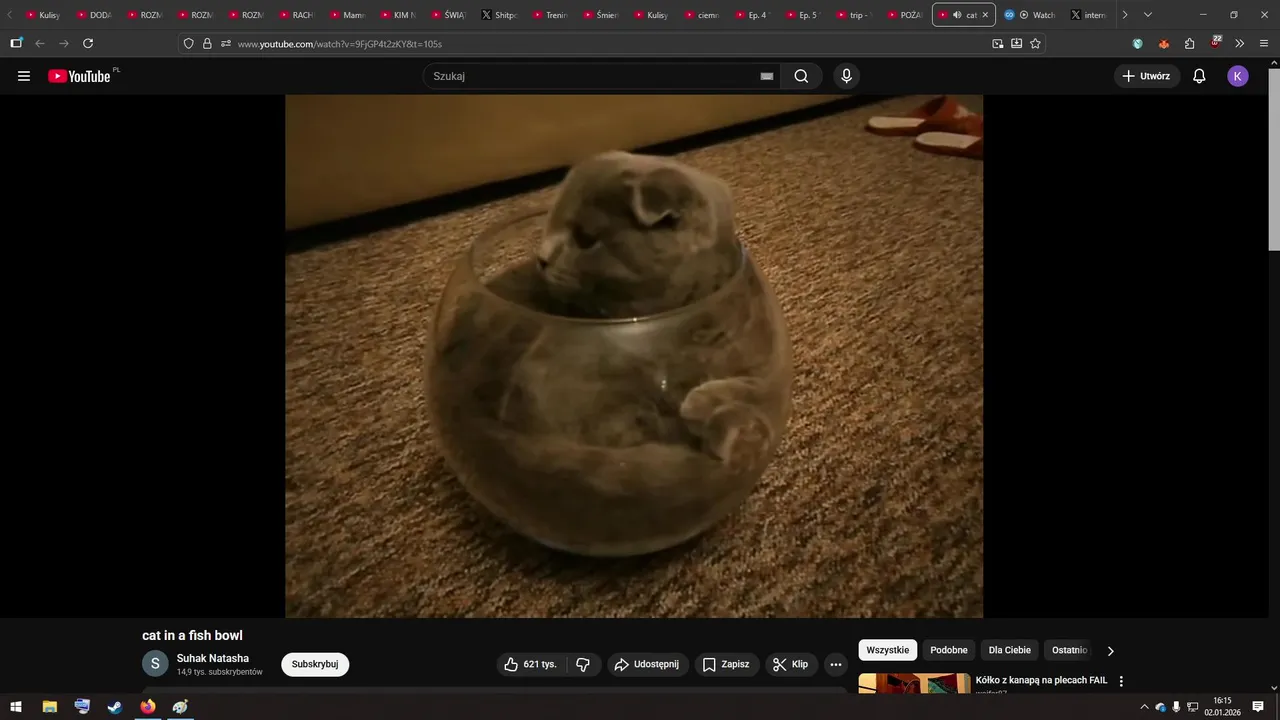Reload the page in the browser
The image size is (1280, 720).
88,44
